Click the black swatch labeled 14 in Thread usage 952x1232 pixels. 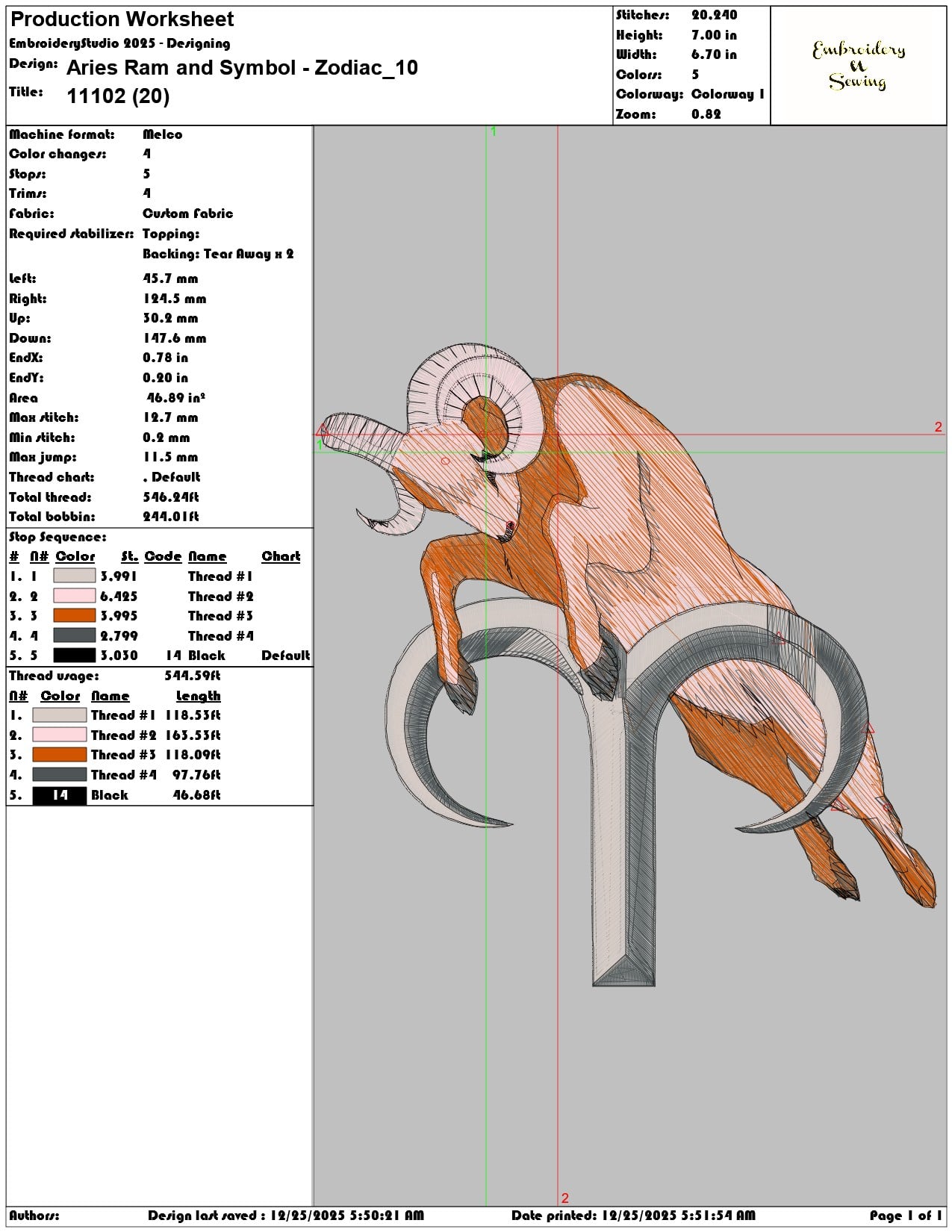click(60, 795)
